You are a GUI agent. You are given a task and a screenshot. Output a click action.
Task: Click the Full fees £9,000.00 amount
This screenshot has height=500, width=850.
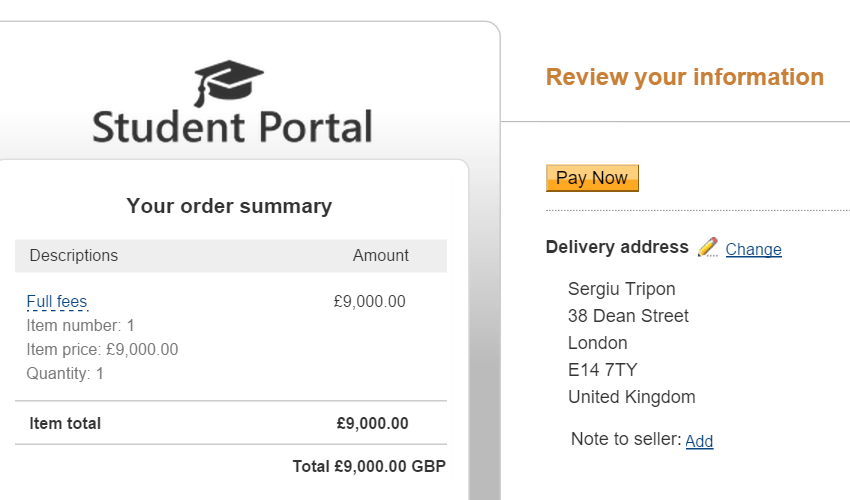point(369,302)
